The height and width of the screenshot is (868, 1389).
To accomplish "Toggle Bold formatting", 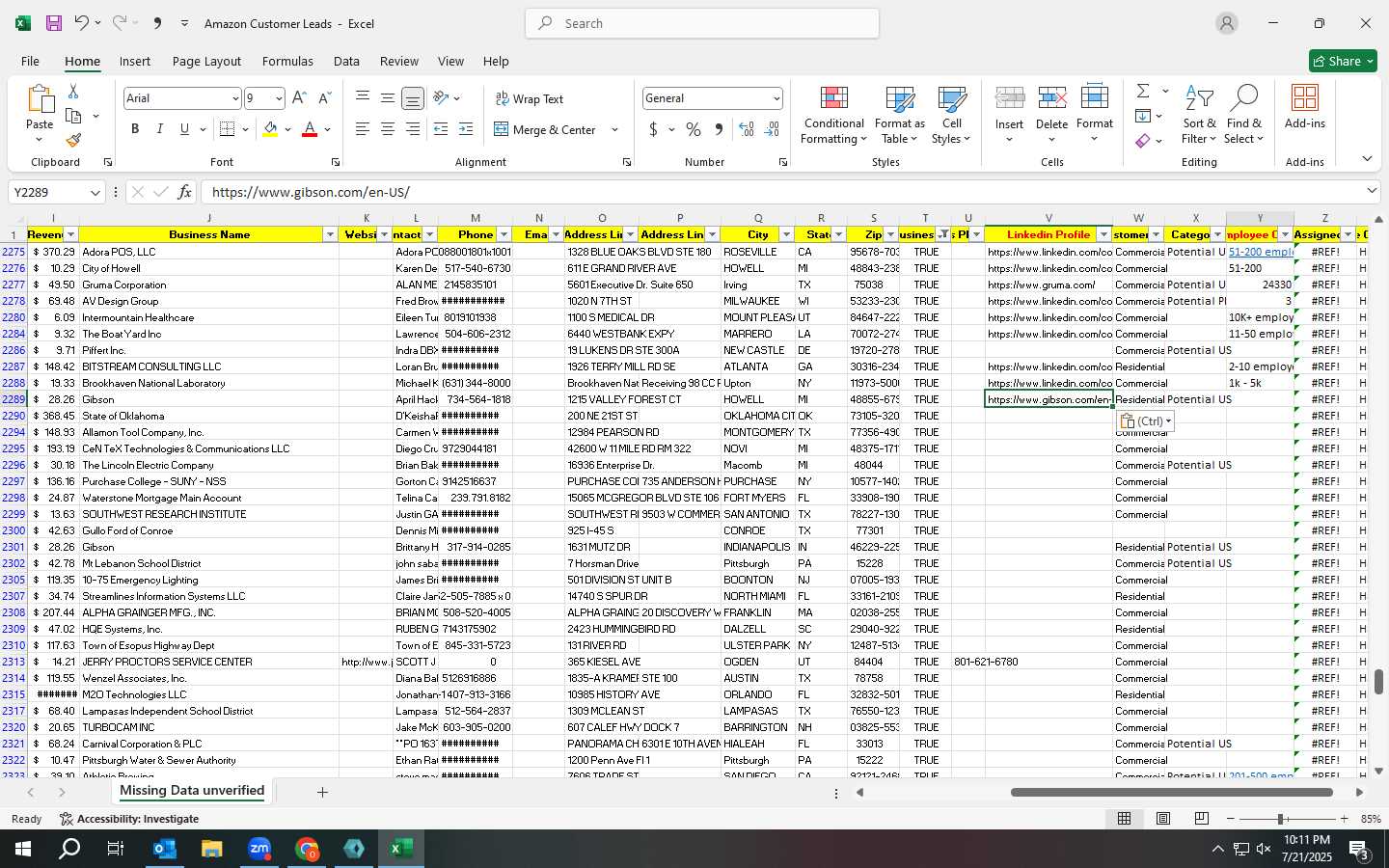I will click(x=135, y=129).
